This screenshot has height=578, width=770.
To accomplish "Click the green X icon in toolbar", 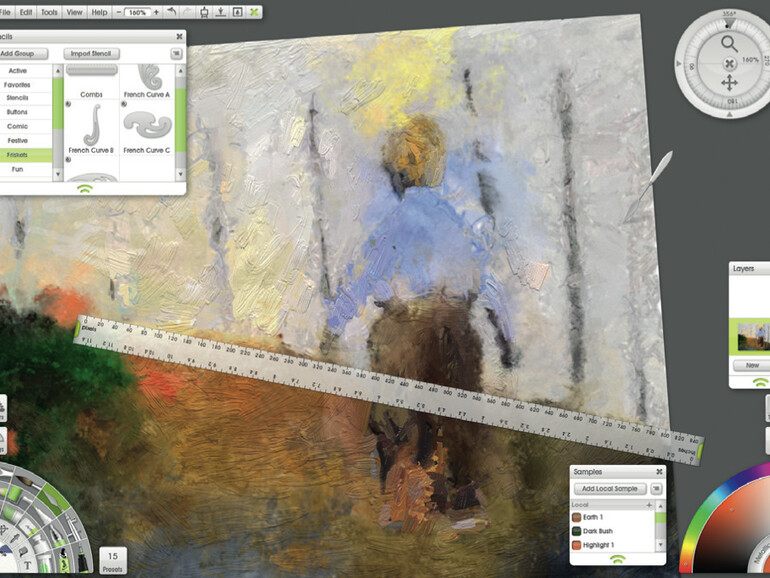I will coord(254,12).
